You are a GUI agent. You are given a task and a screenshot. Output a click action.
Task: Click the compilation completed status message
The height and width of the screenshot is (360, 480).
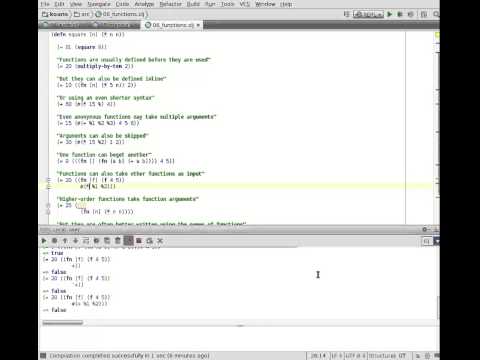130,356
